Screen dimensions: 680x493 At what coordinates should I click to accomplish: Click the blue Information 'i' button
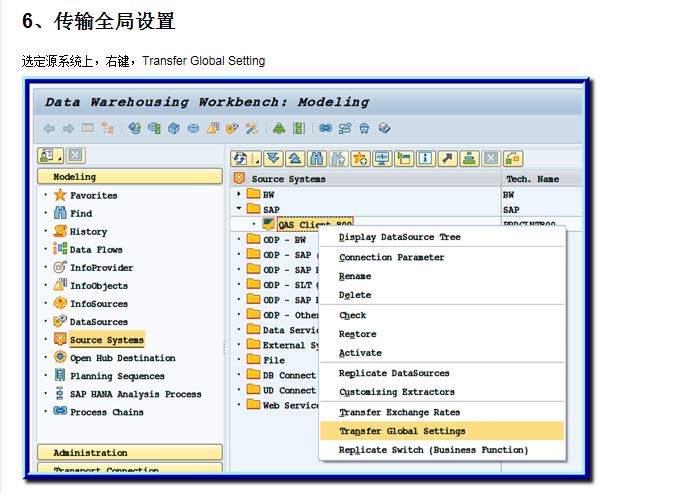425,159
